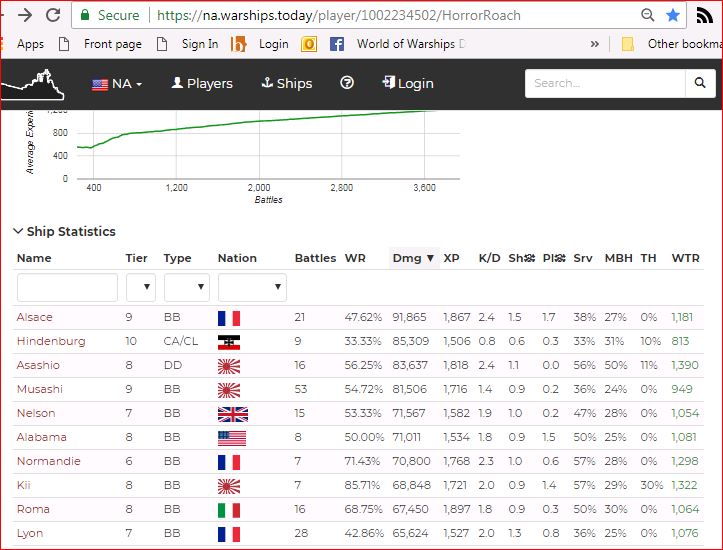Open the Hindenburg ship link

coord(51,341)
